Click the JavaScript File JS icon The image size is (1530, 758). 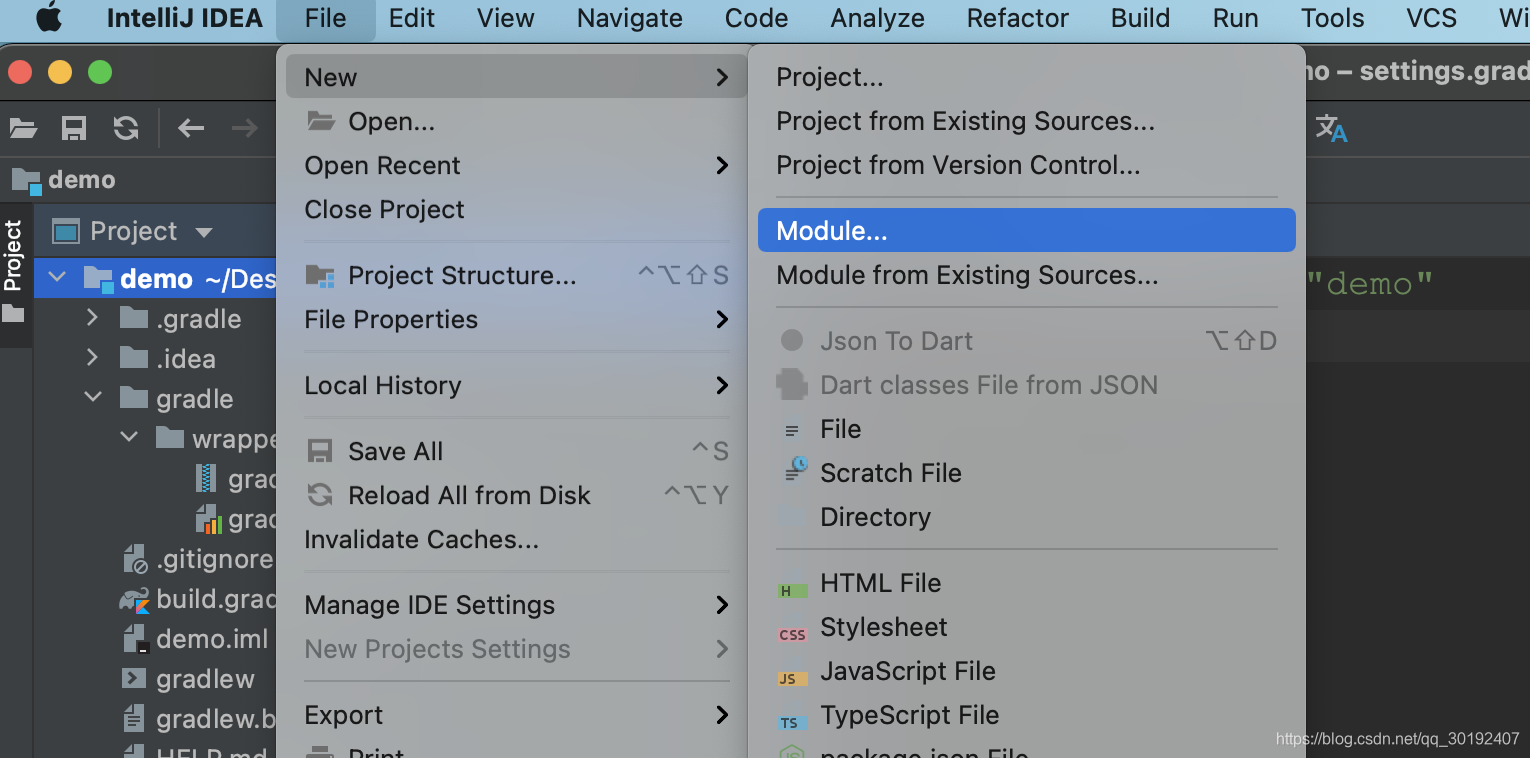point(791,678)
